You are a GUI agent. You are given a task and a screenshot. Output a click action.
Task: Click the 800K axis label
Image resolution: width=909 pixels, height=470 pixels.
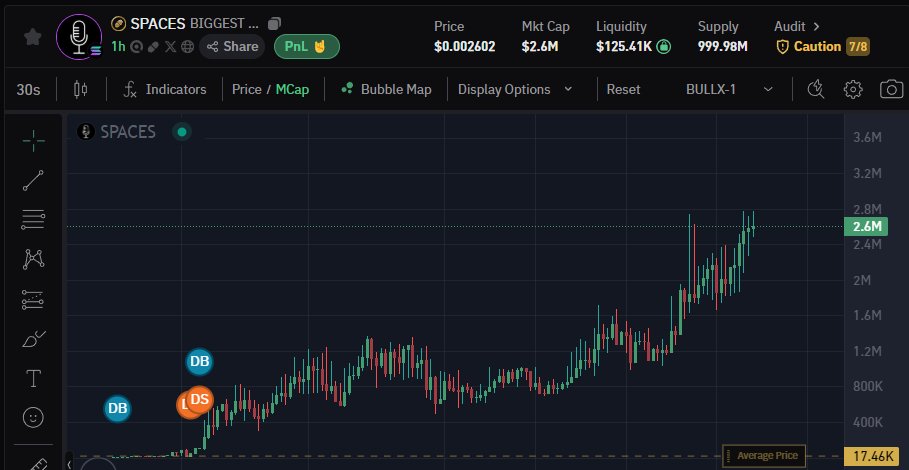867,387
